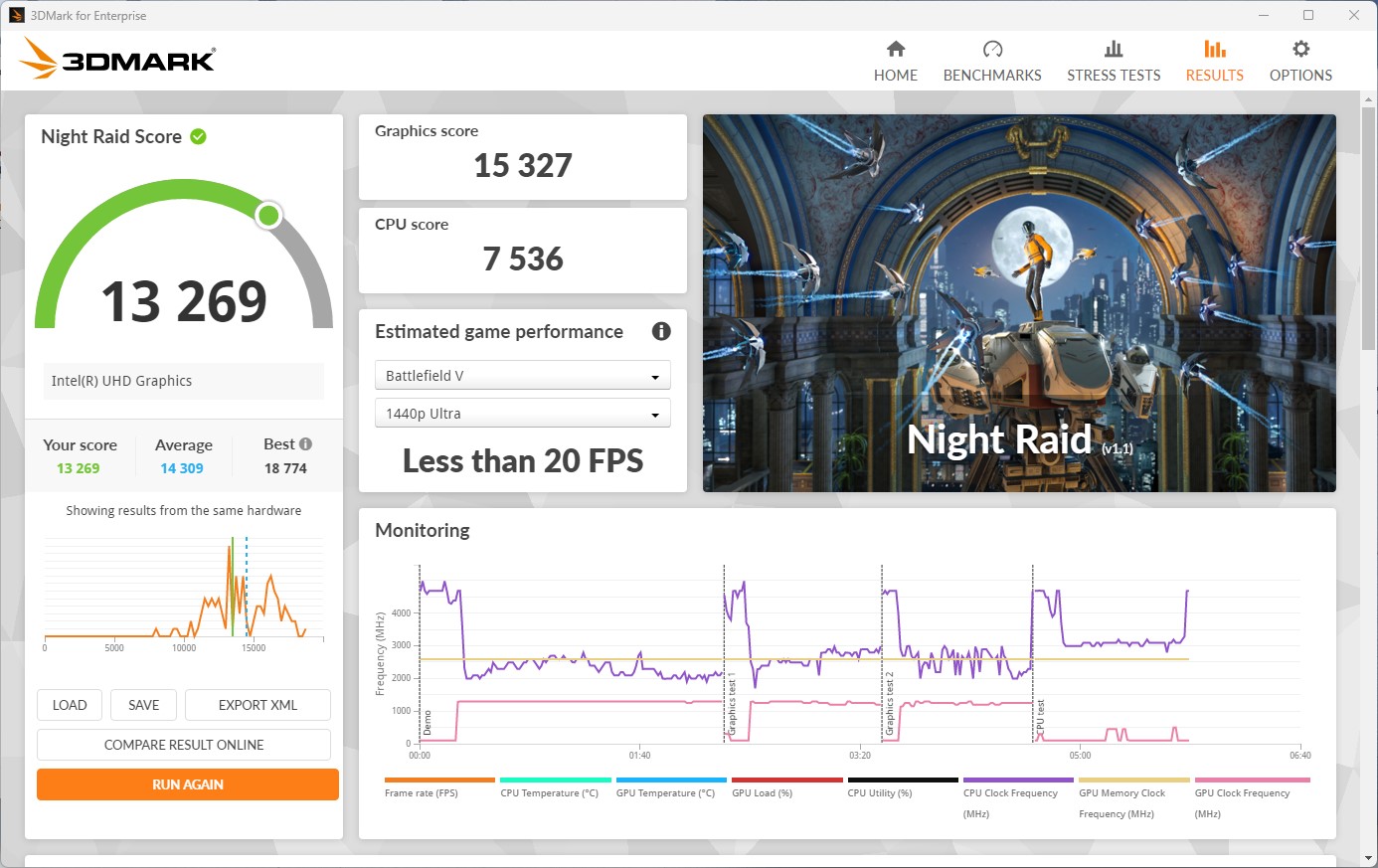Switch to the STRESS TESTS tab label
Viewport: 1378px width, 868px height.
click(x=1114, y=76)
